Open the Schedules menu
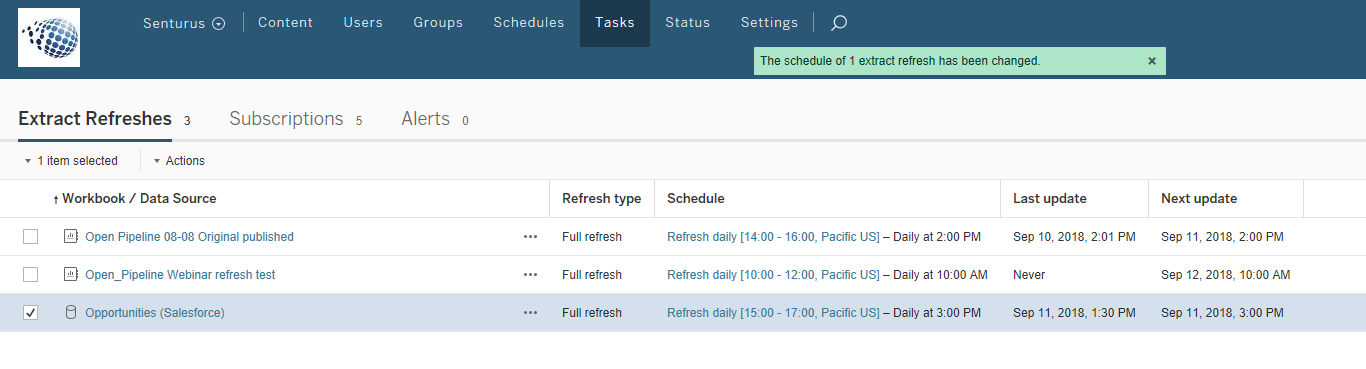The width and height of the screenshot is (1366, 369). [x=529, y=22]
